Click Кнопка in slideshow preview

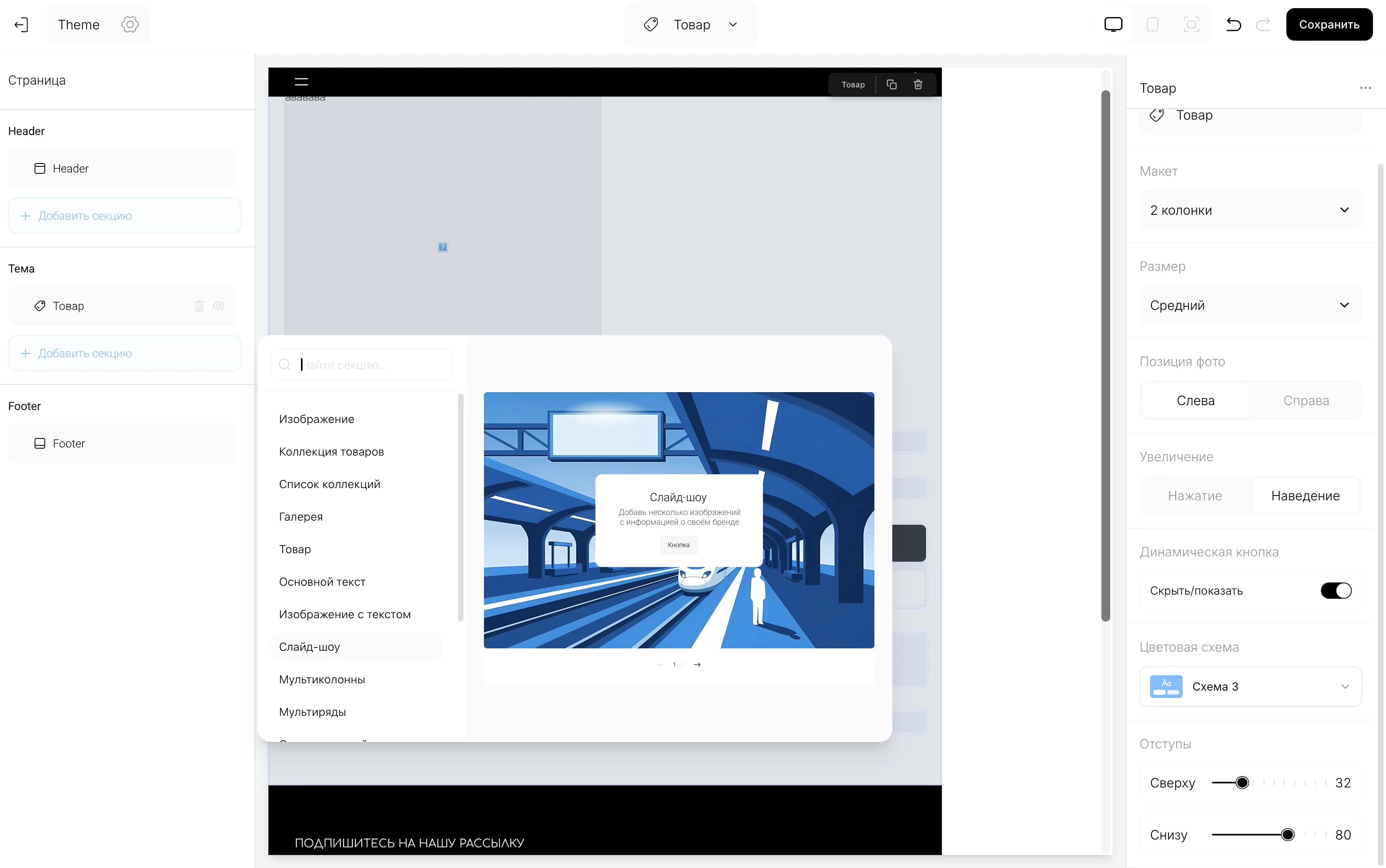pyautogui.click(x=678, y=545)
